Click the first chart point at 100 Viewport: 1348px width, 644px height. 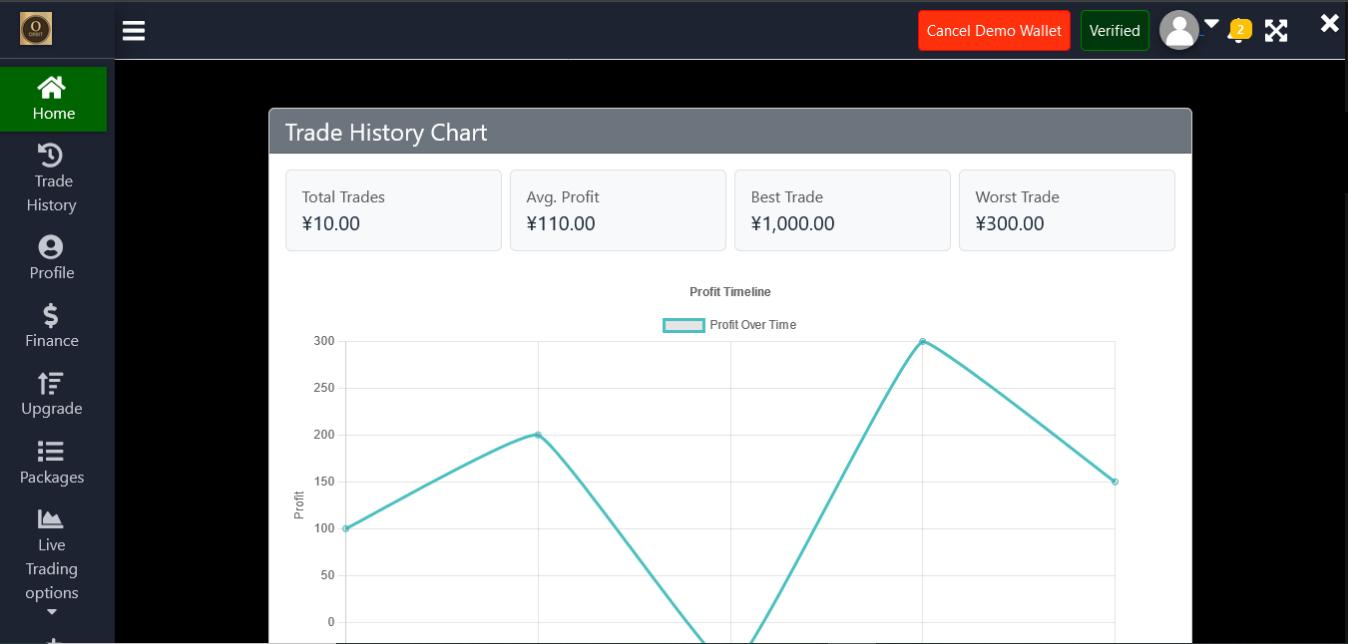click(x=346, y=528)
